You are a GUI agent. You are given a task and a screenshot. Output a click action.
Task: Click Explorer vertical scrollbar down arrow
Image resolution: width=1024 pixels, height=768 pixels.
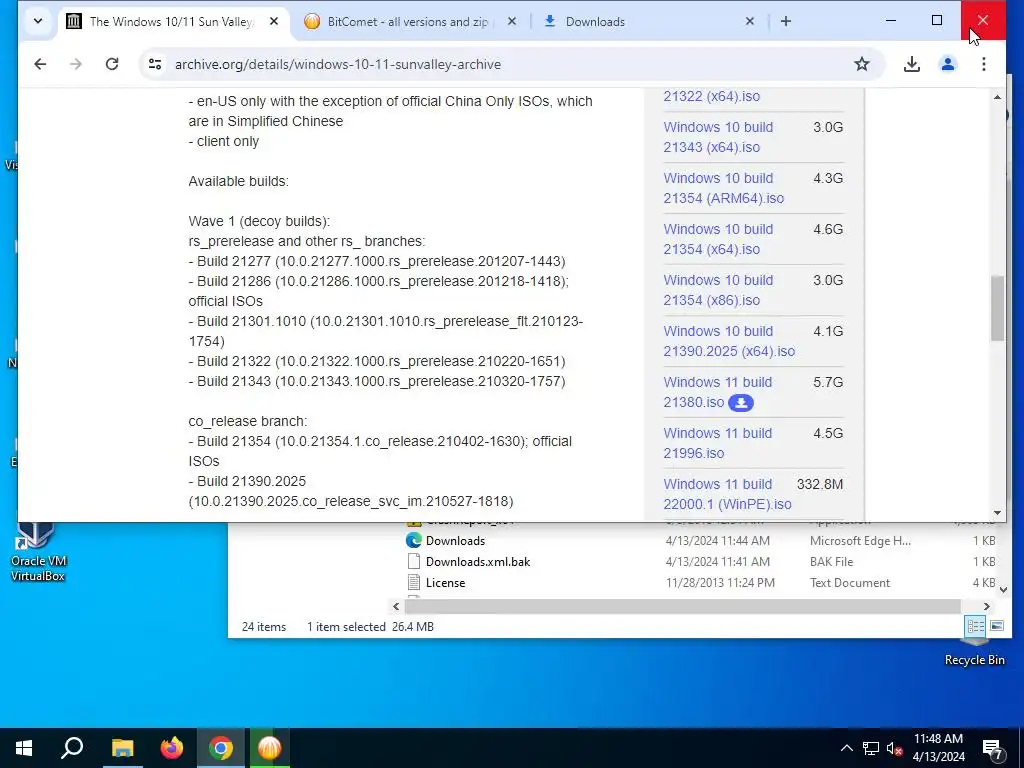click(1004, 589)
